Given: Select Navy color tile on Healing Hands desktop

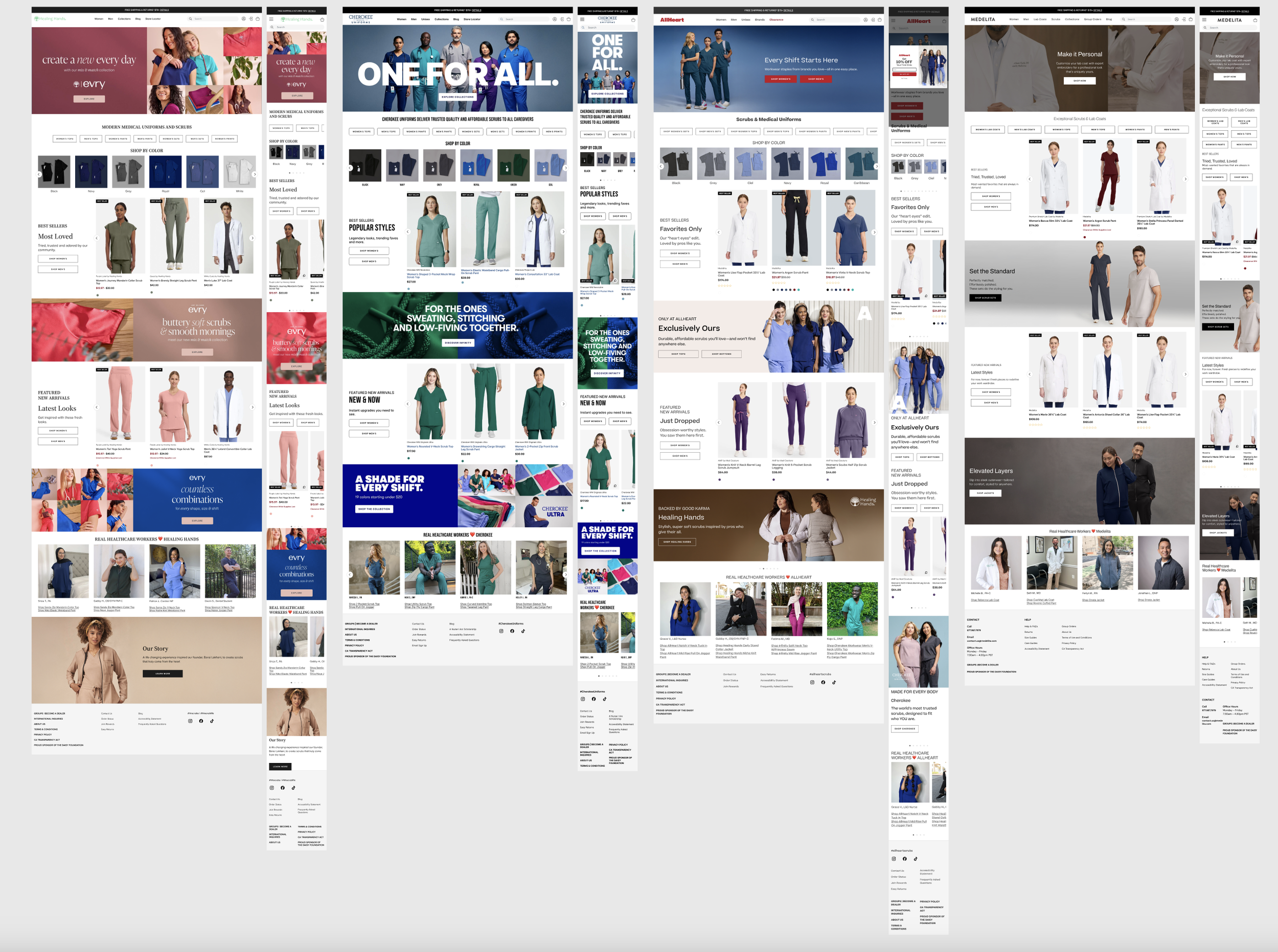Looking at the screenshot, I should tap(91, 172).
